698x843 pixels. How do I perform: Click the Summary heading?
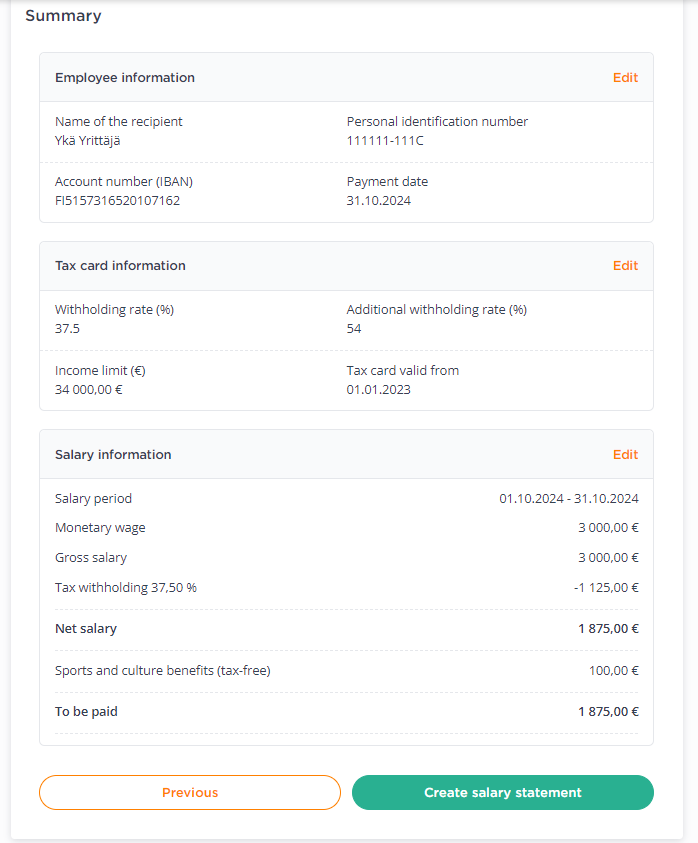tap(63, 16)
